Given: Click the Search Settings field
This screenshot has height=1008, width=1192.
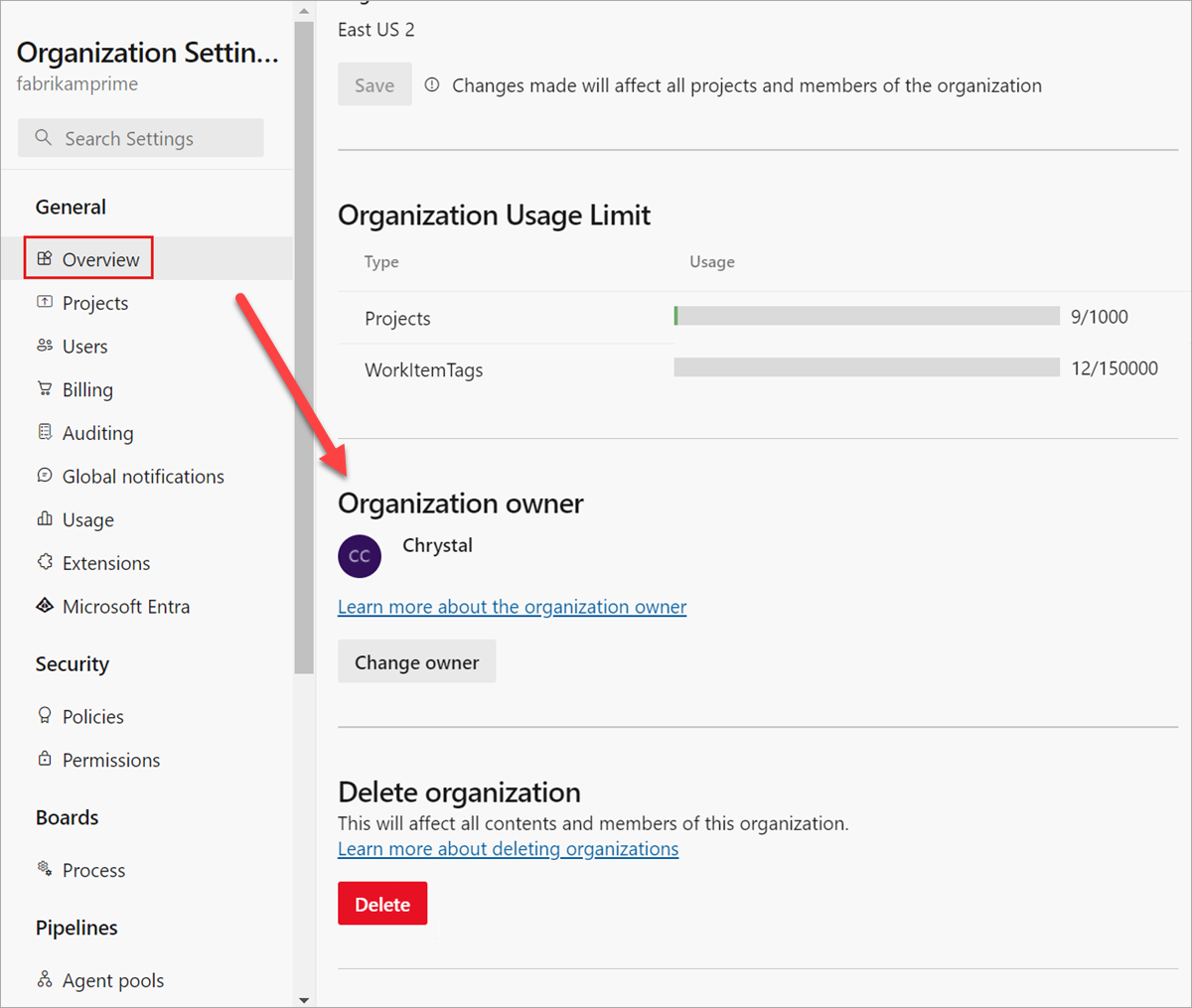Looking at the screenshot, I should (141, 138).
